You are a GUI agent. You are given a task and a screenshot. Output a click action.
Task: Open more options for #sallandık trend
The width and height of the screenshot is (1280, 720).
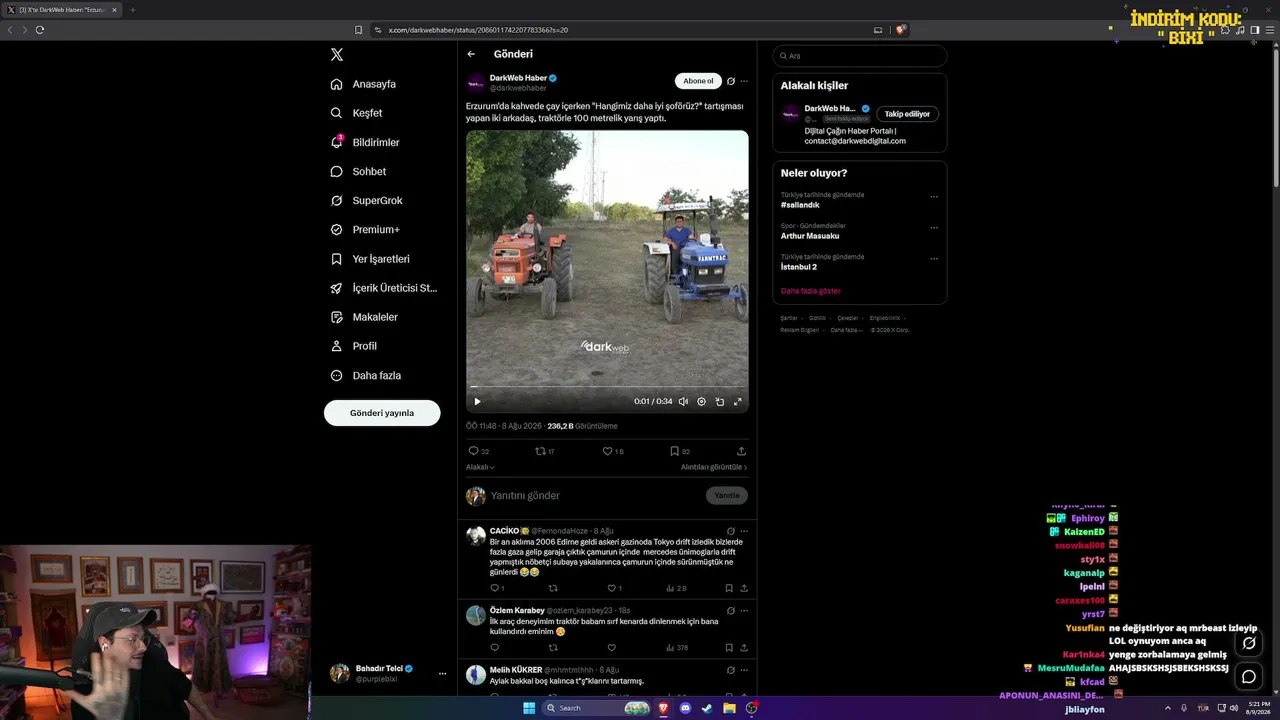click(934, 196)
